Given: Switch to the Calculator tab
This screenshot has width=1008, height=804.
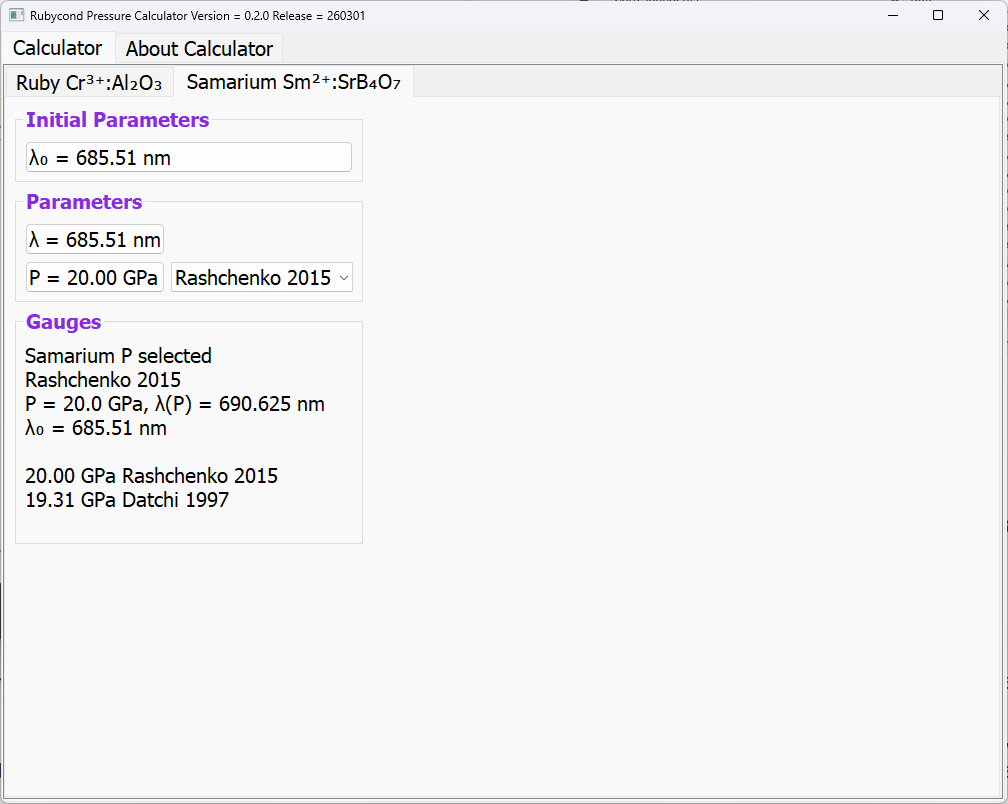Looking at the screenshot, I should click(x=58, y=48).
